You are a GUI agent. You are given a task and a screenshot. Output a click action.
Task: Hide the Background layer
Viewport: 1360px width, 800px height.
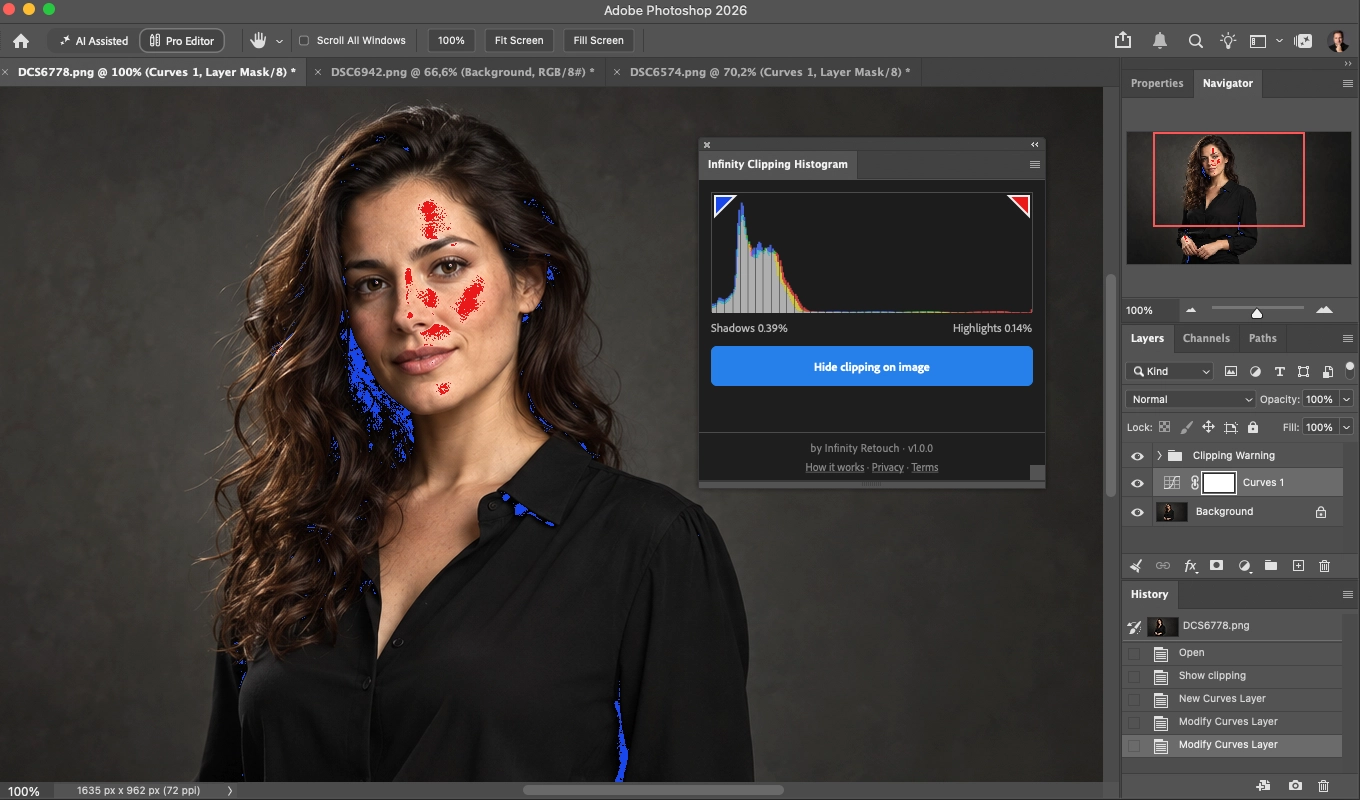1137,512
